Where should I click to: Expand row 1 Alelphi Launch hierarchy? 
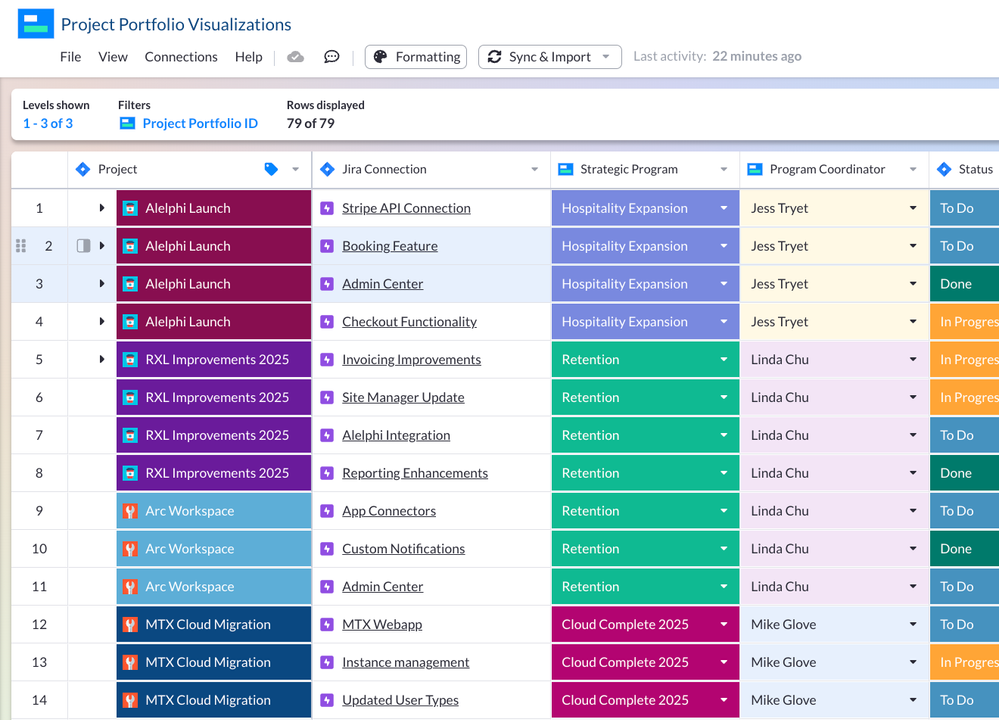pyautogui.click(x=101, y=208)
